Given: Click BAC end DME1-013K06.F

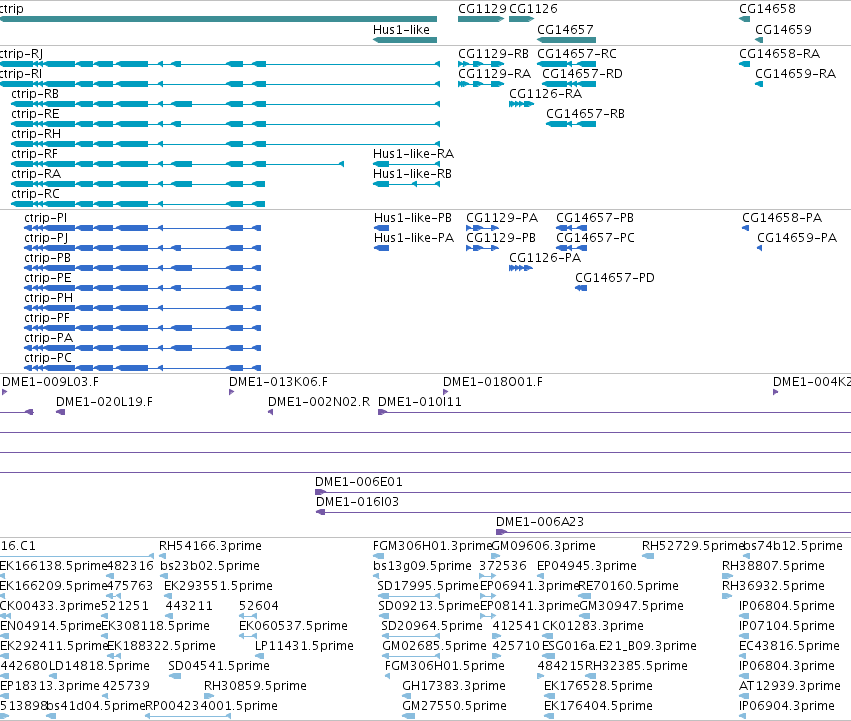Looking at the screenshot, I should click(232, 392).
